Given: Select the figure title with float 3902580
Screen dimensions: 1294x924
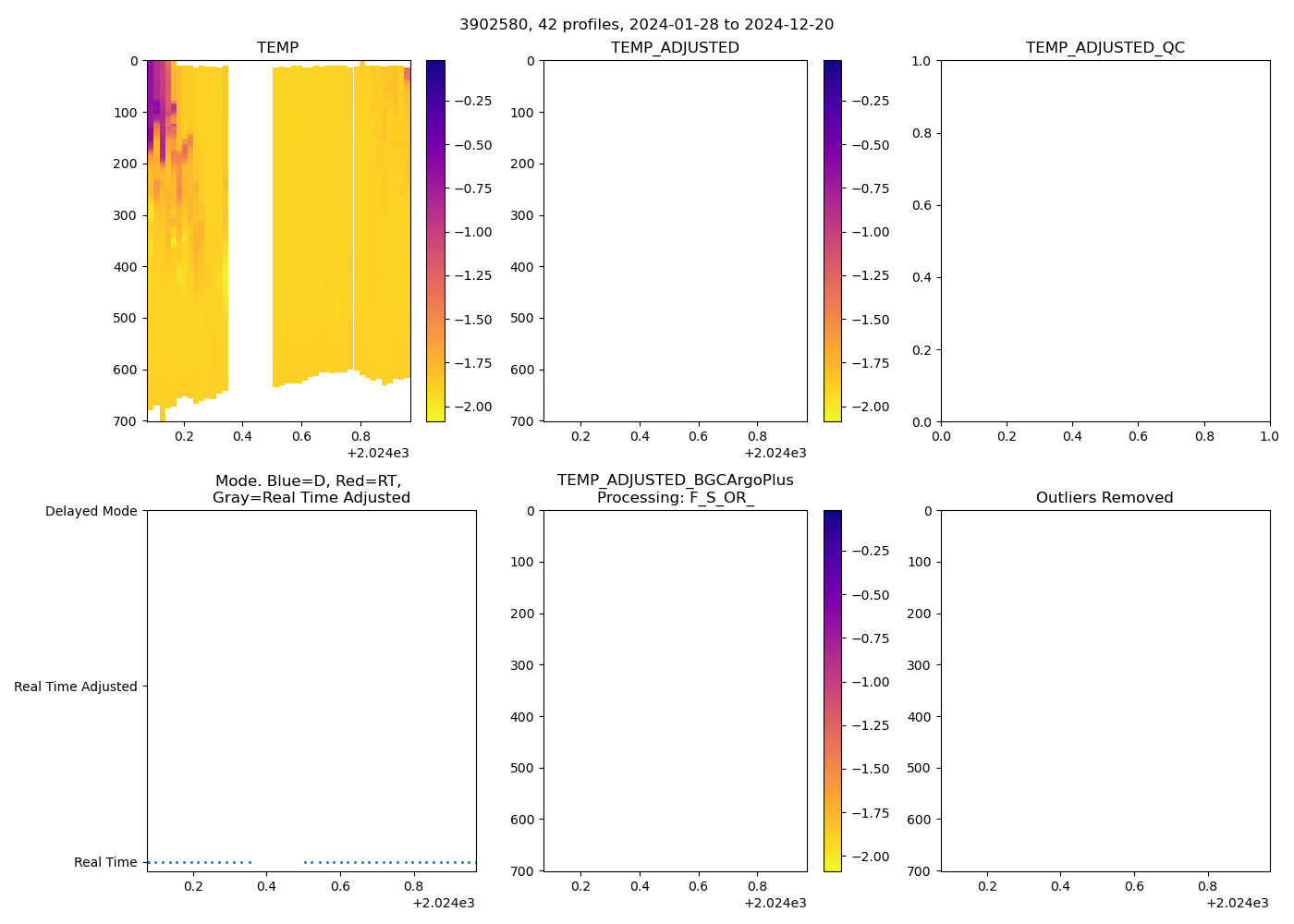Looking at the screenshot, I should pos(646,25).
